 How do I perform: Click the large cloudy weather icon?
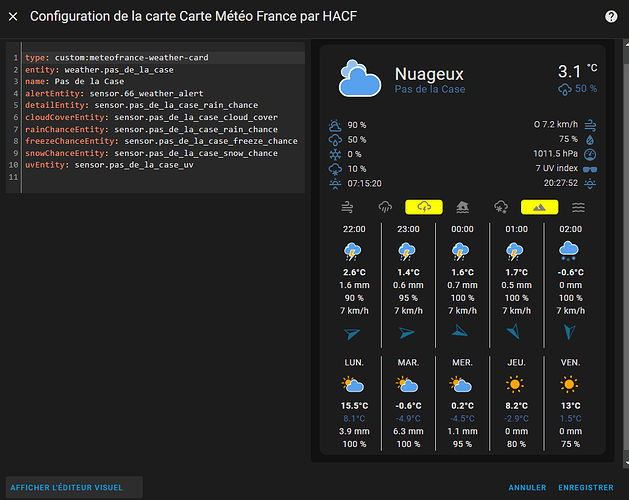click(359, 79)
